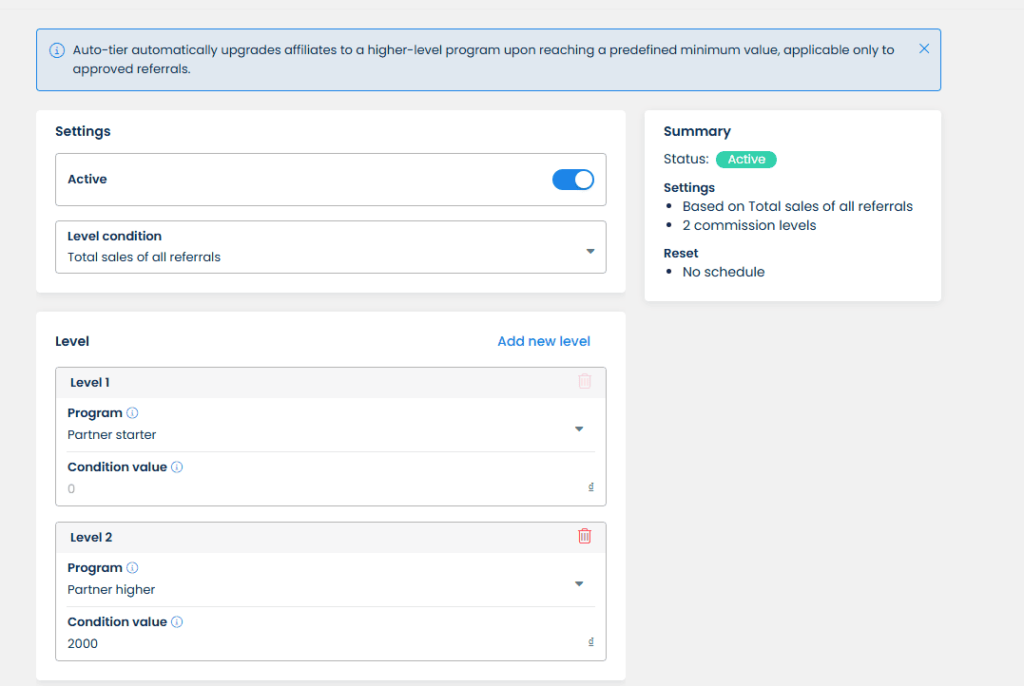
Task: Click the Level 2 Program info icon
Action: [132, 568]
